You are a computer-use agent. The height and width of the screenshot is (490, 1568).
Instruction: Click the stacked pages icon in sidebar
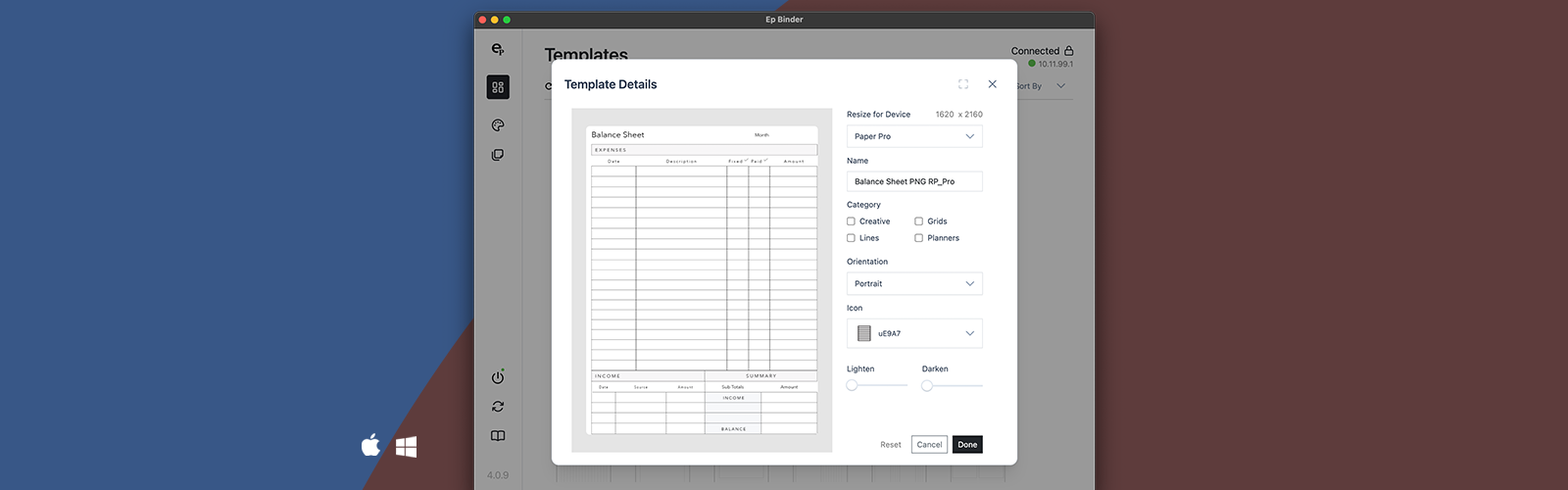coord(498,155)
